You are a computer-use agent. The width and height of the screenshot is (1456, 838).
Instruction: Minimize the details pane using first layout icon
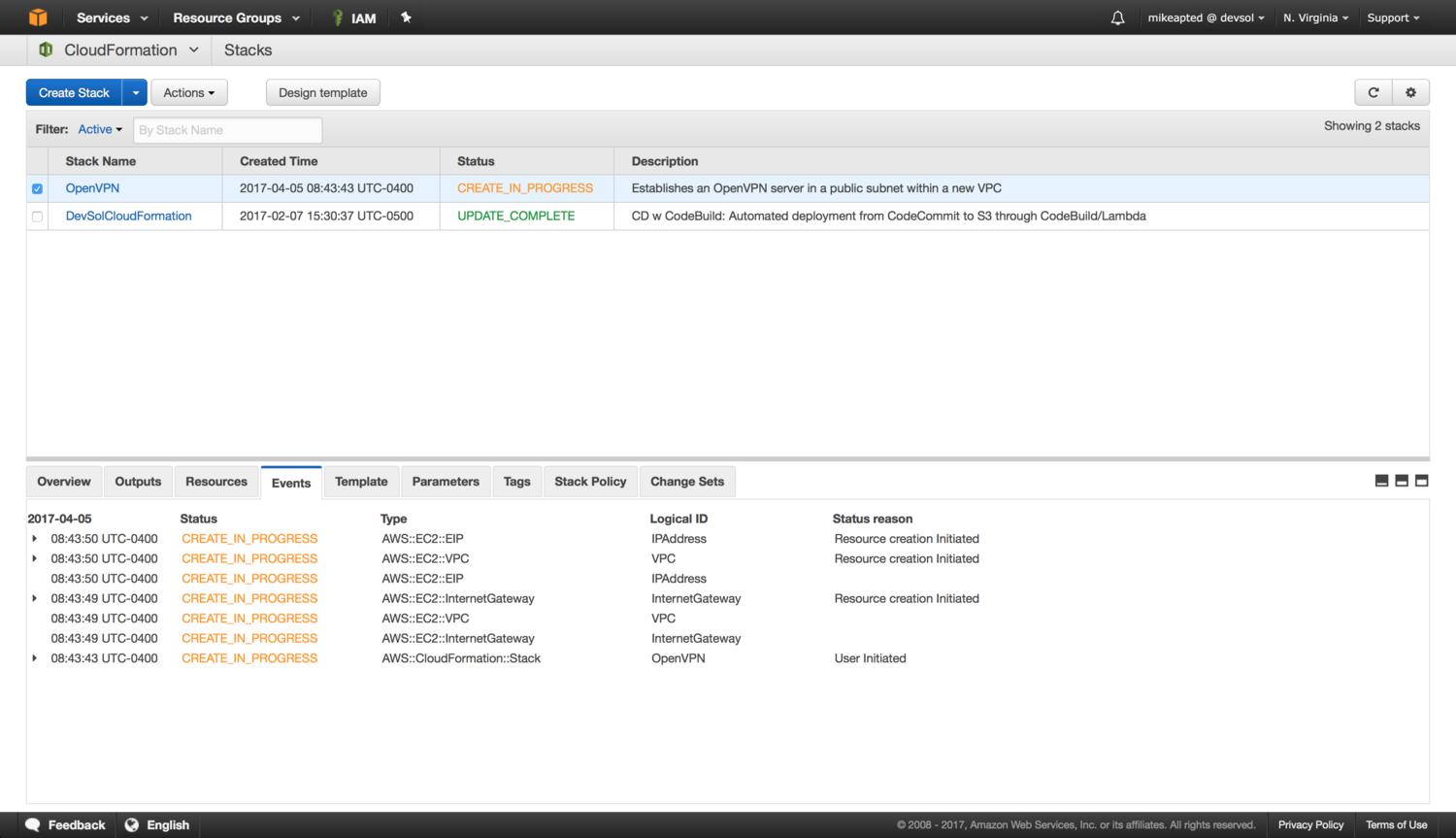1381,481
